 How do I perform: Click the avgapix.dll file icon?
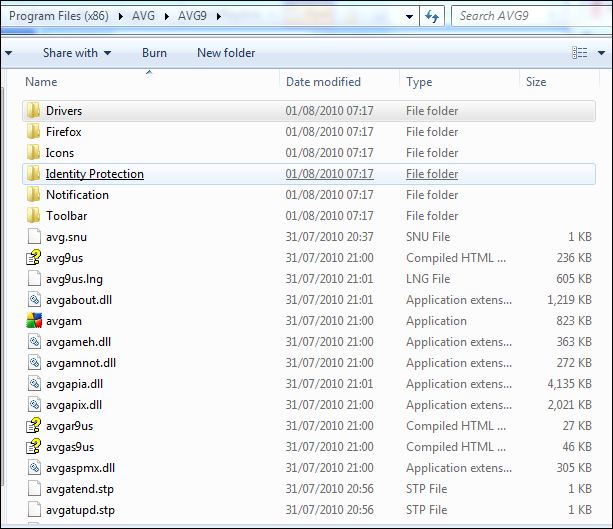[34, 405]
